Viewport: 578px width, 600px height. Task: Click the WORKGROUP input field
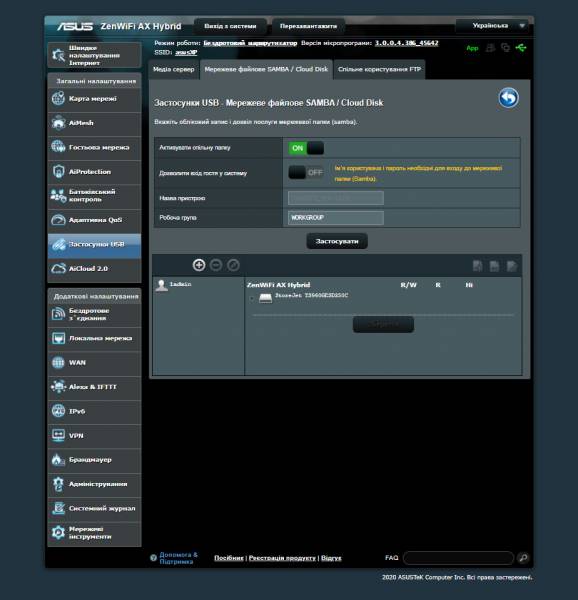pos(335,218)
